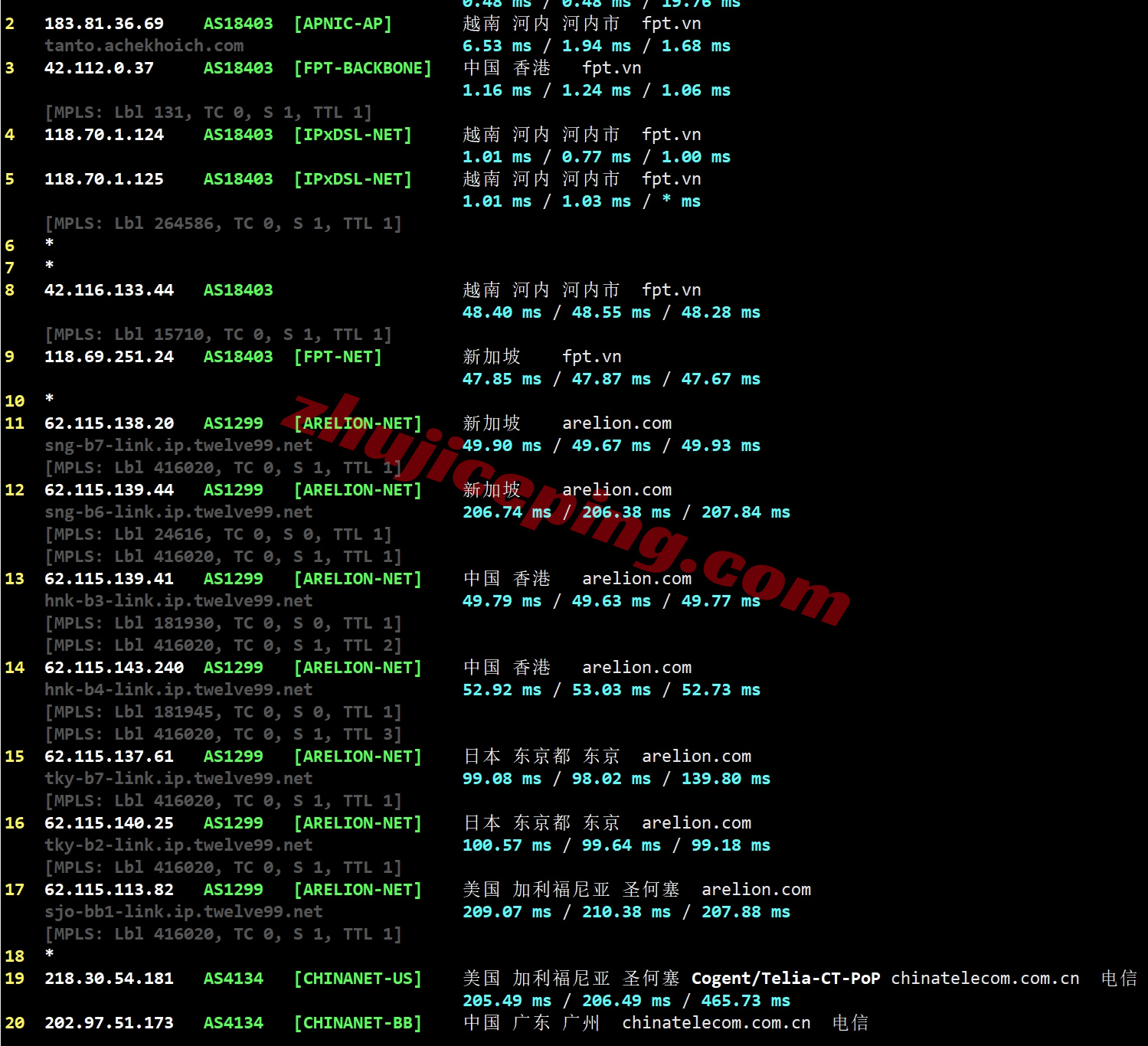The width and height of the screenshot is (1148, 1046).
Task: Select IP address 62.115.140.25
Action: [109, 823]
